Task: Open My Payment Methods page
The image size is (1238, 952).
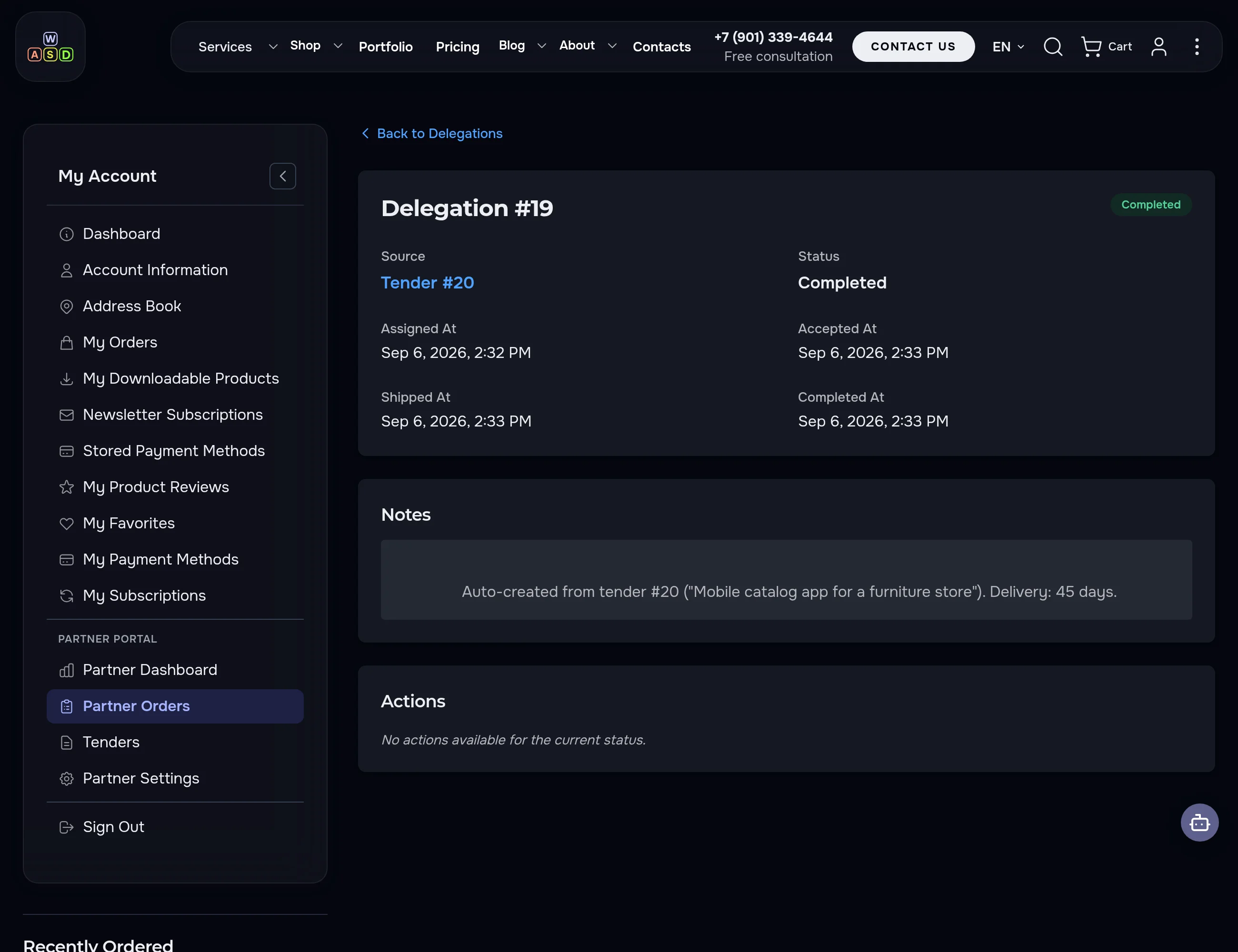Action: (175, 559)
